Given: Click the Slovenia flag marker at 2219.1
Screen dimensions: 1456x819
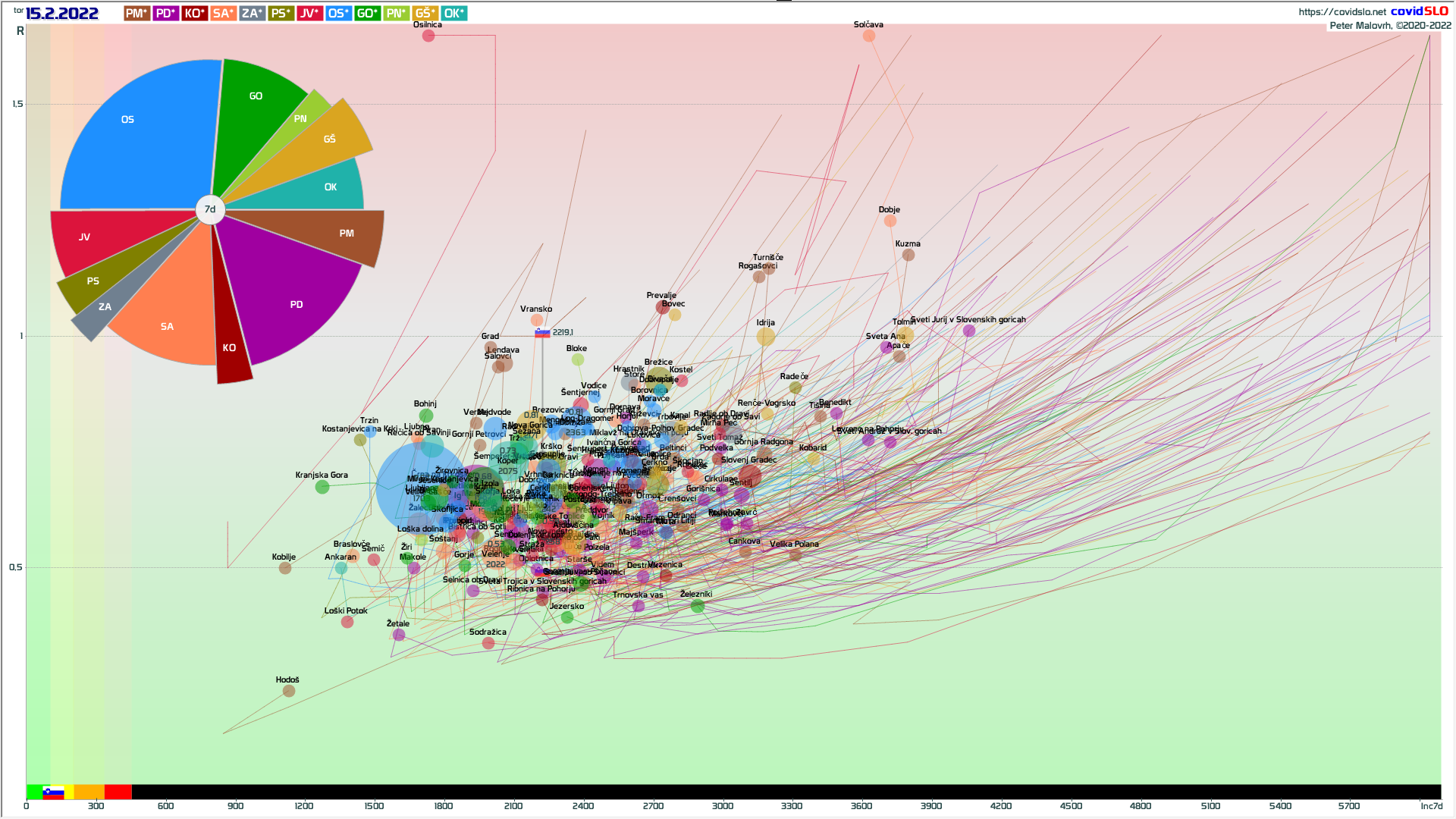Looking at the screenshot, I should (542, 333).
